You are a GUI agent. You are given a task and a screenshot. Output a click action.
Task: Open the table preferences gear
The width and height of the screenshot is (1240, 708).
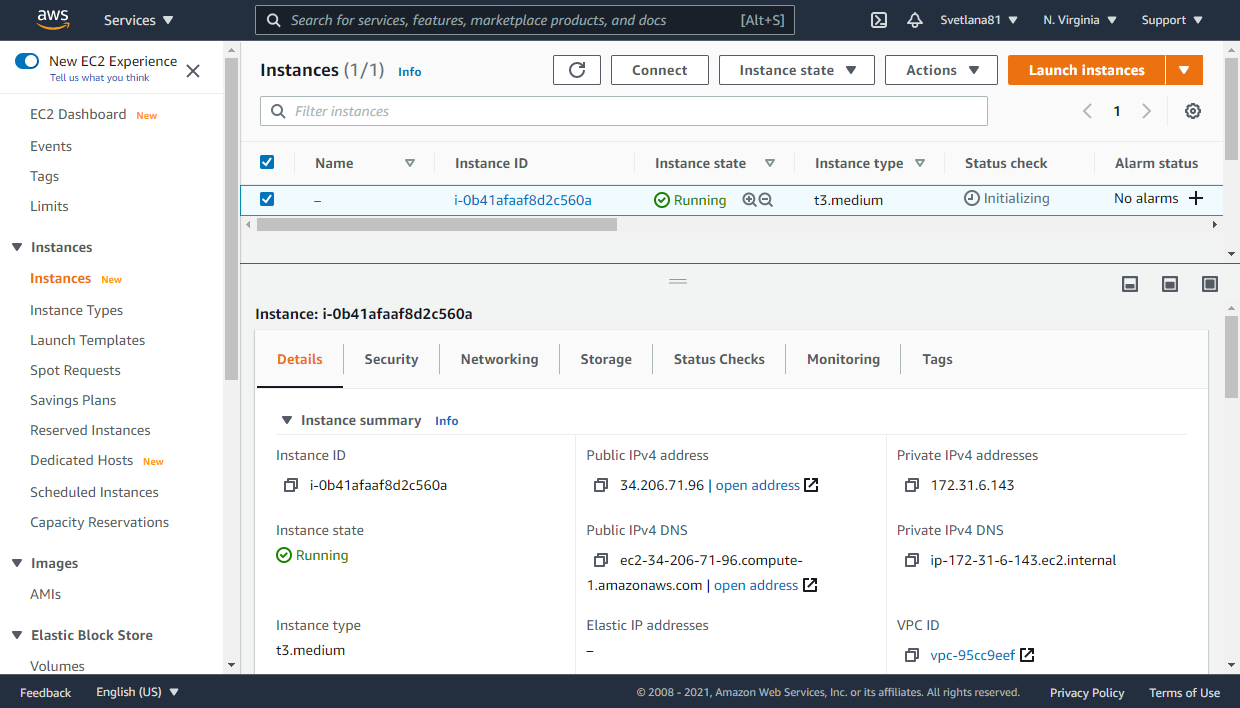pyautogui.click(x=1192, y=111)
